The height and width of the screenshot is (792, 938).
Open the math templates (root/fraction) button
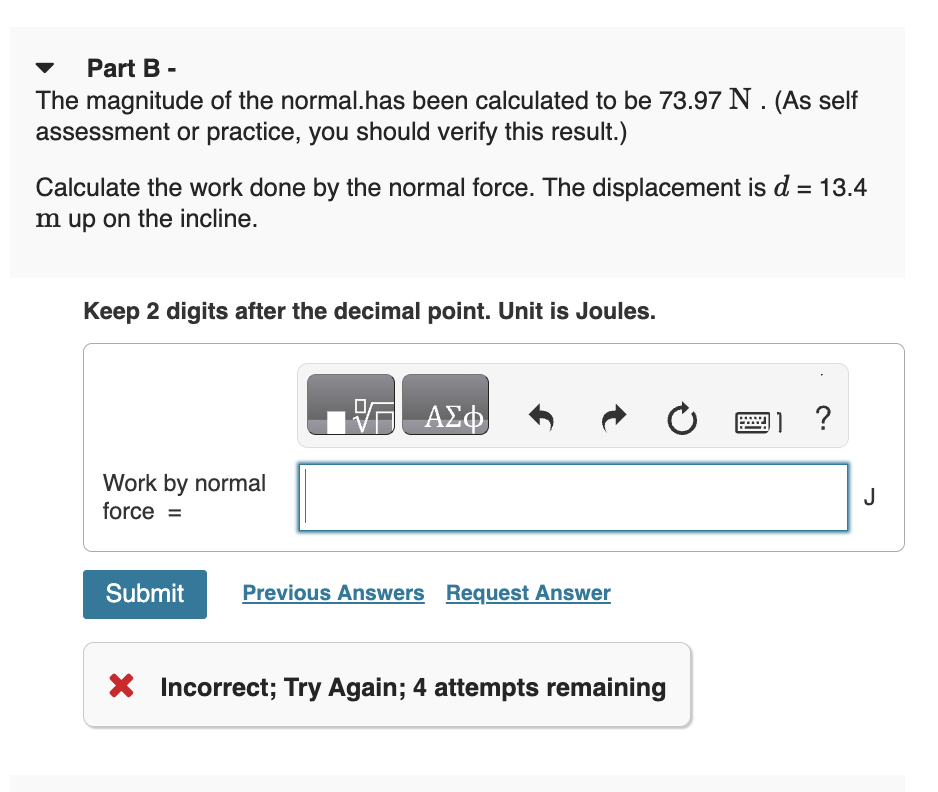click(x=350, y=405)
